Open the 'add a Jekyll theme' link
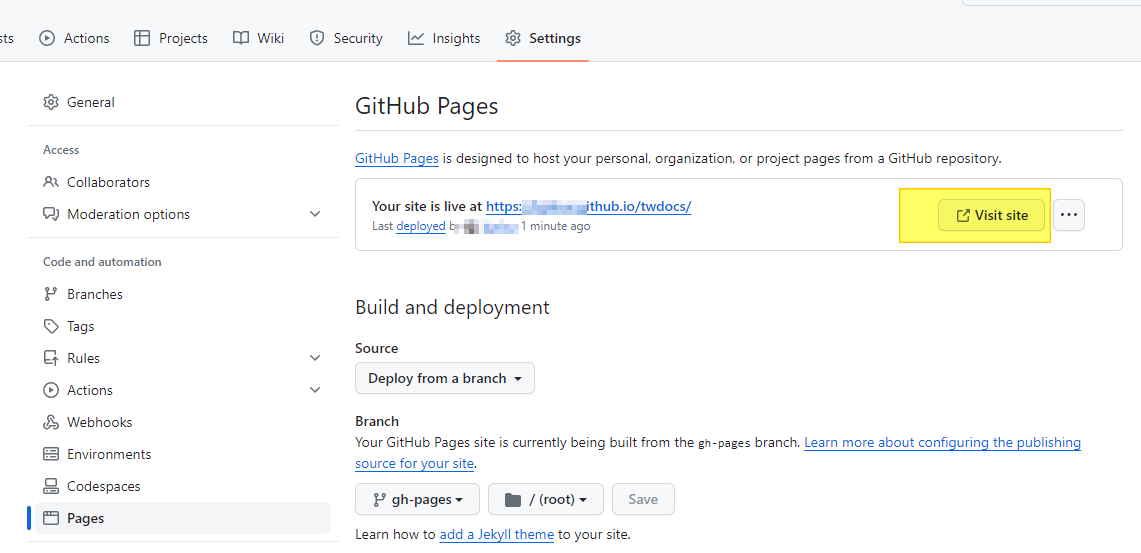The height and width of the screenshot is (553, 1141). point(497,535)
